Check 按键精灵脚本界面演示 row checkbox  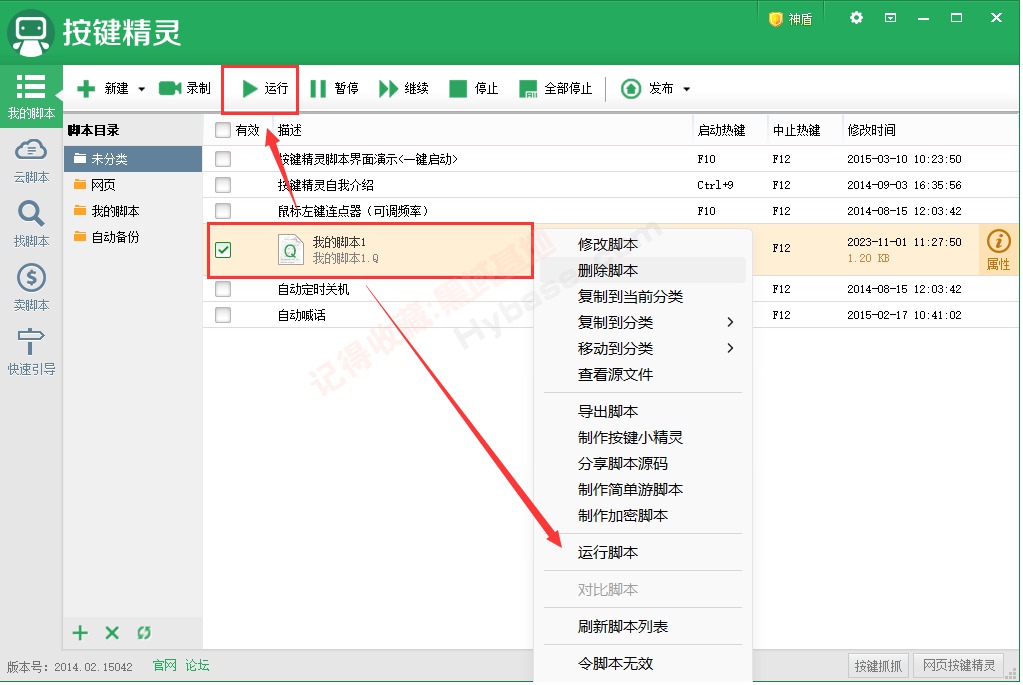[x=222, y=159]
